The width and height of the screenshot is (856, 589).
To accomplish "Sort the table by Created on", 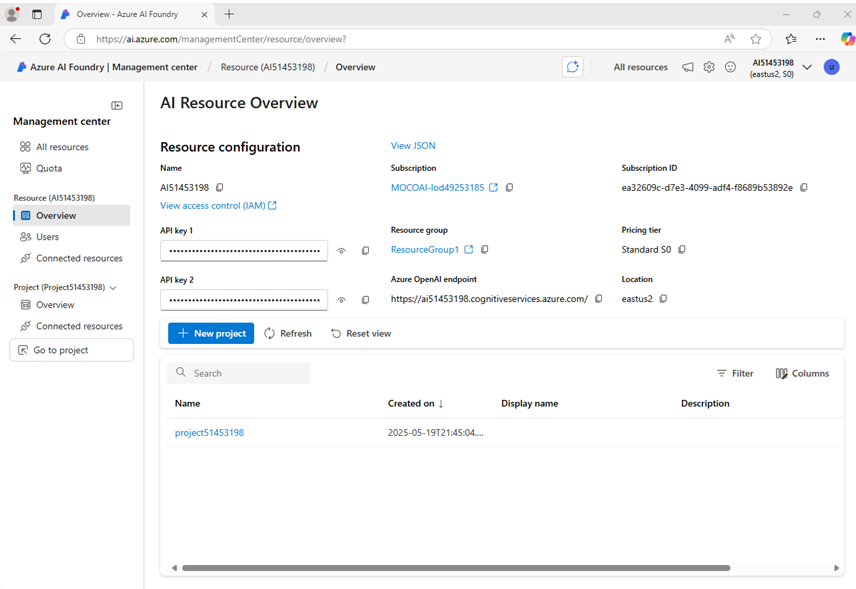I will click(x=415, y=403).
